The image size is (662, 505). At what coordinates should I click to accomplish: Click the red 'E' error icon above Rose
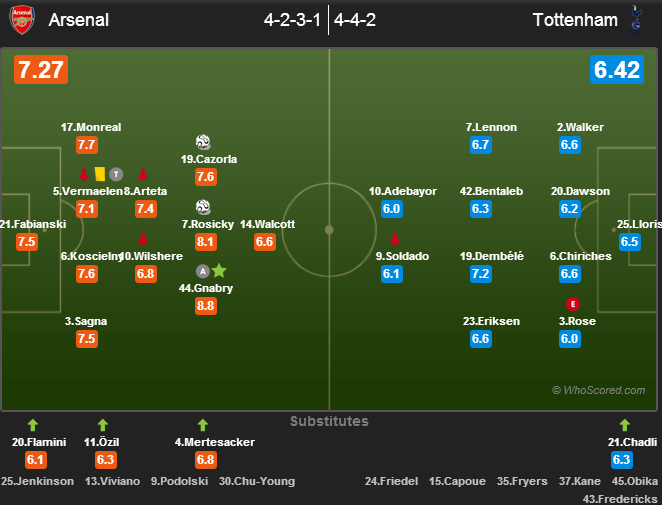573,304
